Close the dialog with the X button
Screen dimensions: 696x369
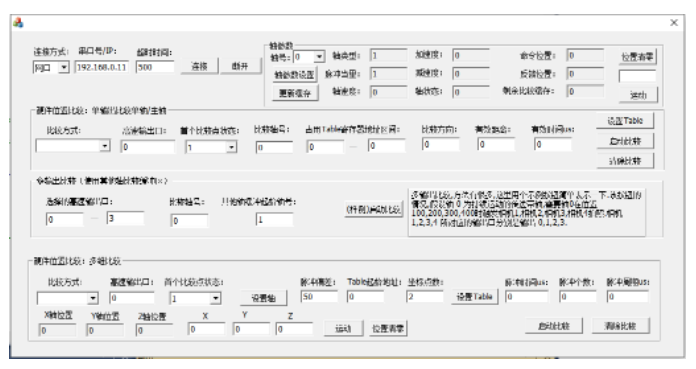pos(674,22)
